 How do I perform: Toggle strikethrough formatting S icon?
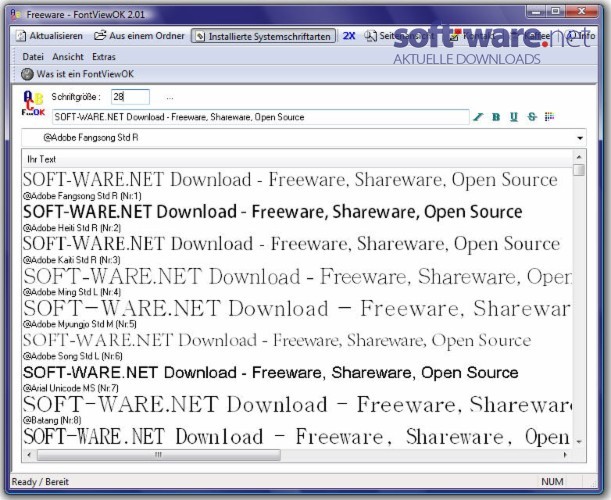532,117
